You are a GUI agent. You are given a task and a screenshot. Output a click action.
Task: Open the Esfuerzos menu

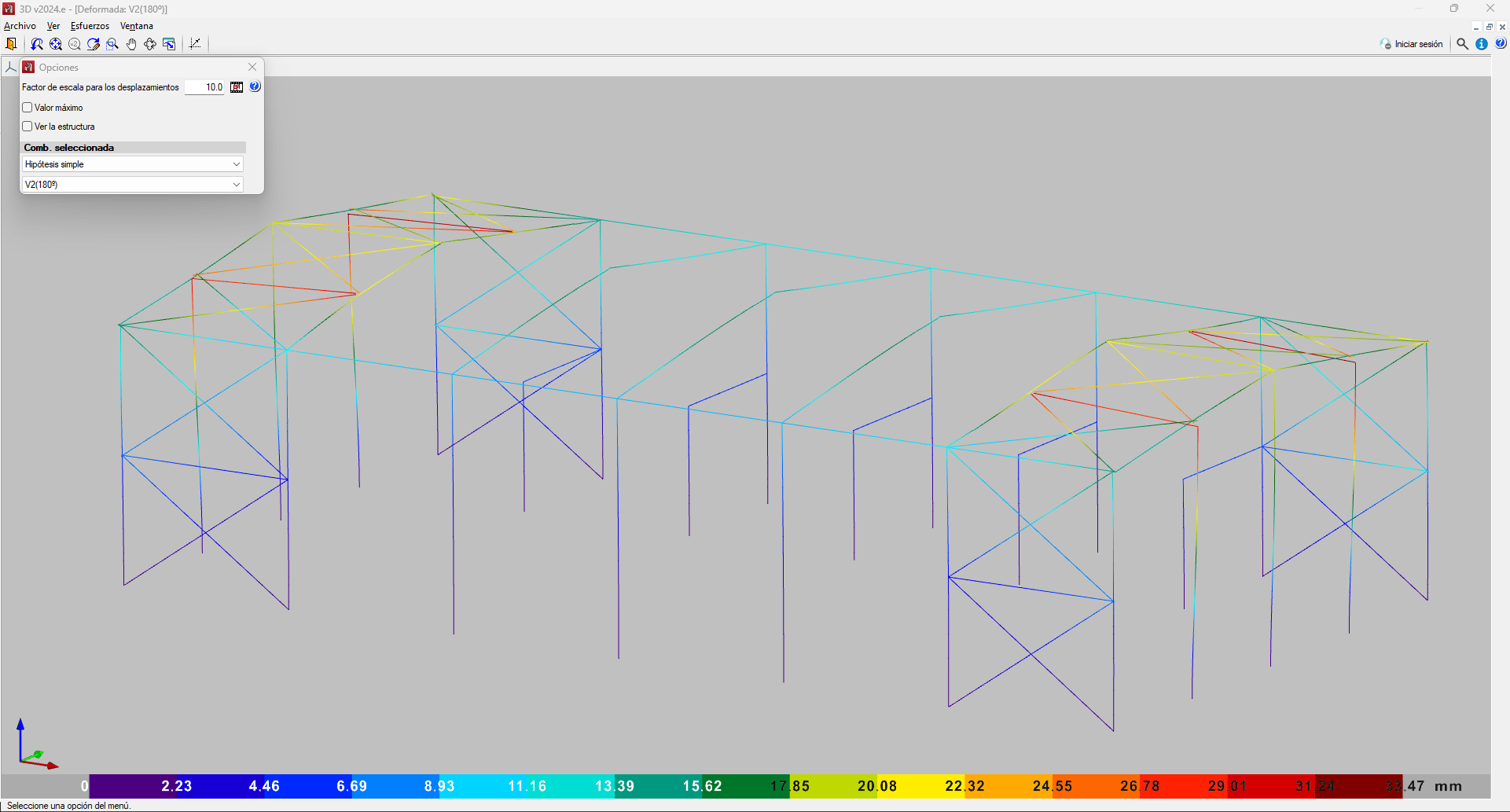(90, 26)
